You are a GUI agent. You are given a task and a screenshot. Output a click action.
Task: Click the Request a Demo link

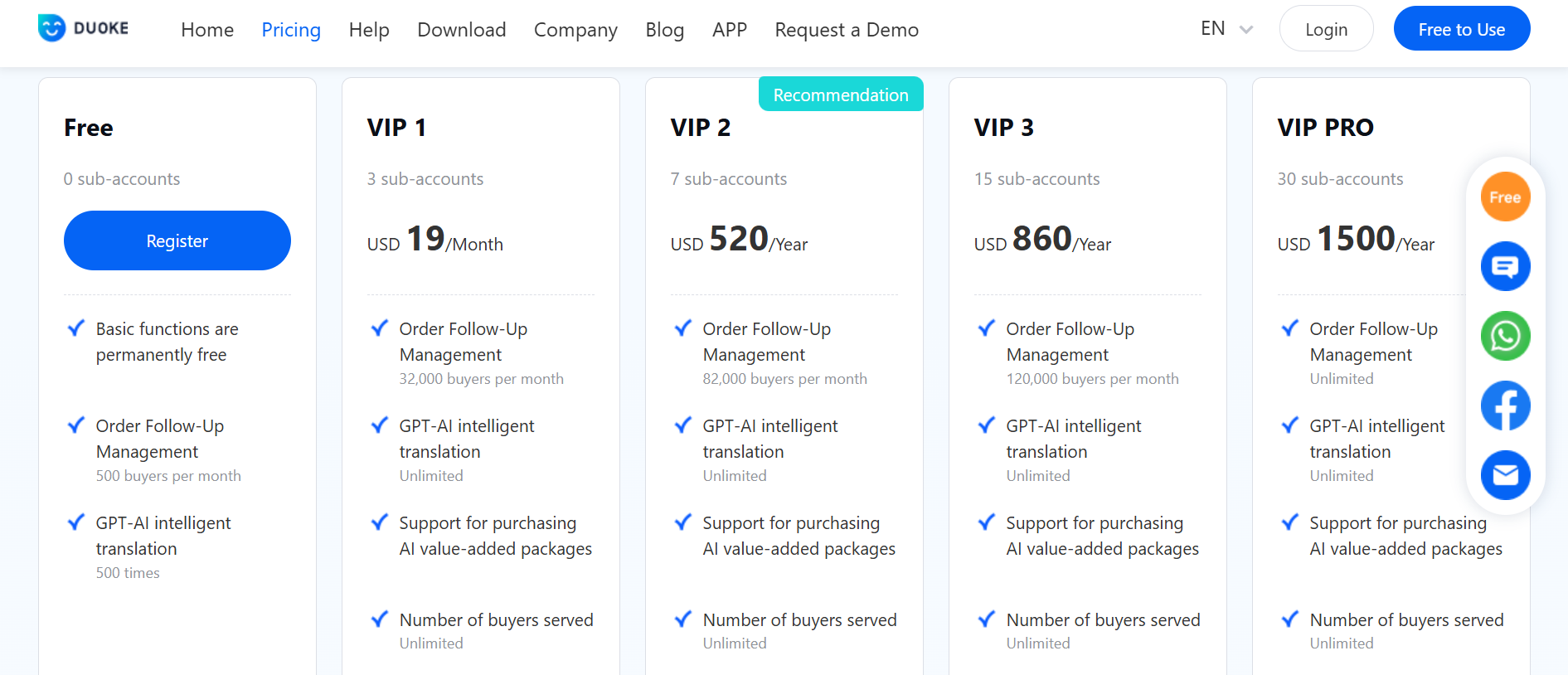(847, 30)
